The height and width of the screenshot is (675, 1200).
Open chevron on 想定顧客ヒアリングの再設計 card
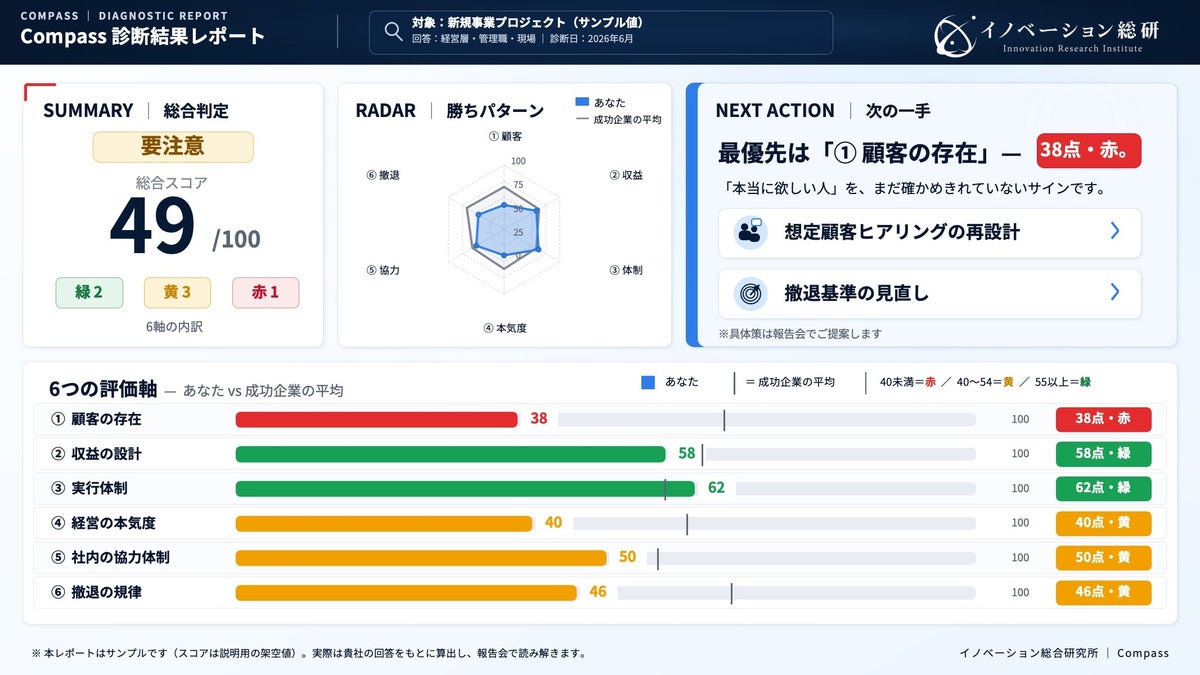point(1115,231)
